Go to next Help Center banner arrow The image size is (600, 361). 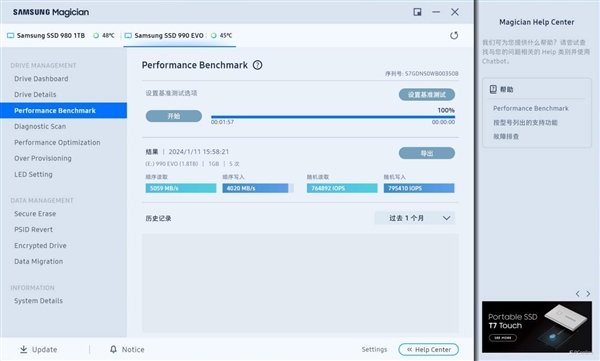coord(588,294)
